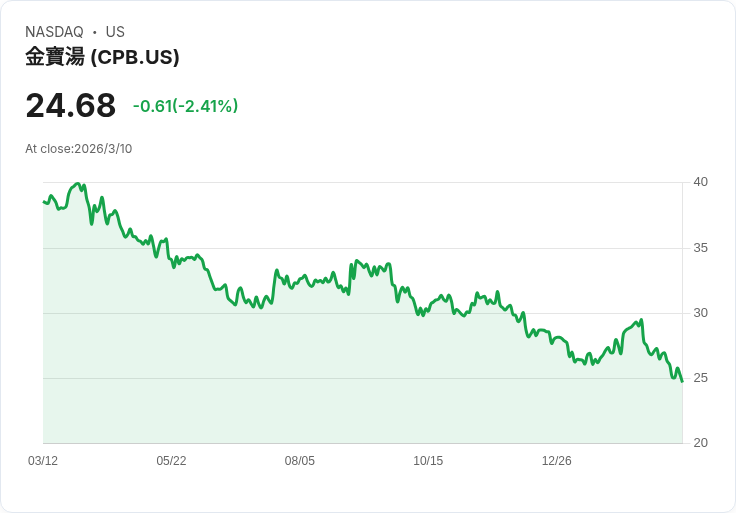736x513 pixels.
Task: Click the 25 price axis label
Action: [700, 378]
